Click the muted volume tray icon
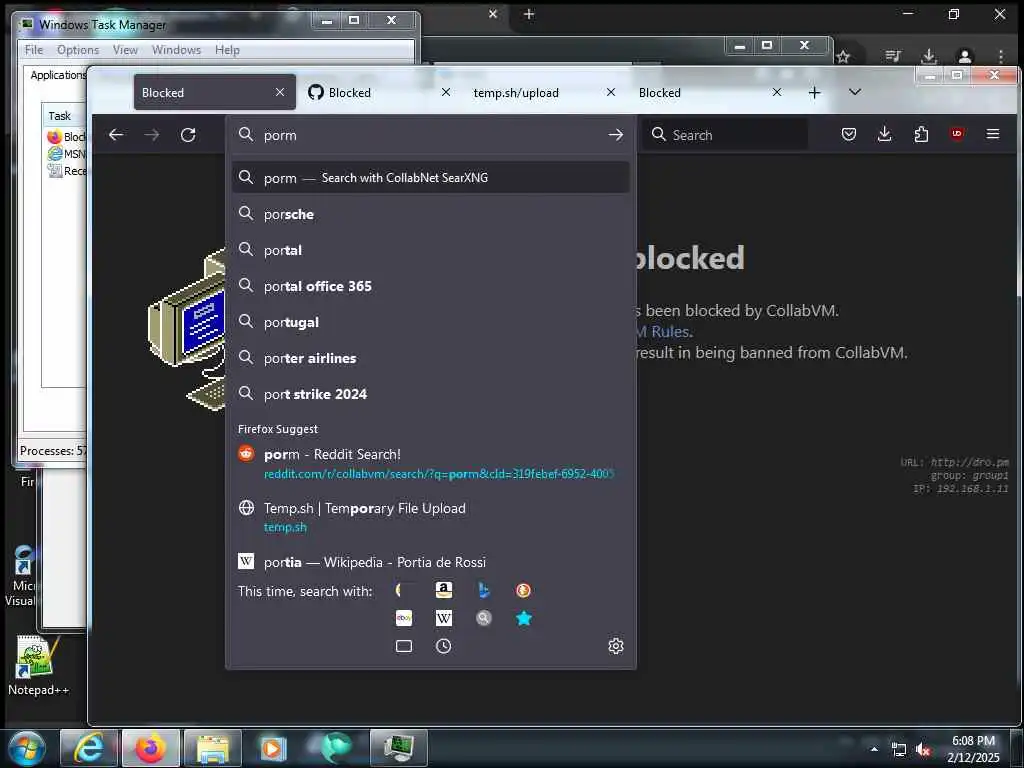This screenshot has width=1024, height=768. coord(923,750)
